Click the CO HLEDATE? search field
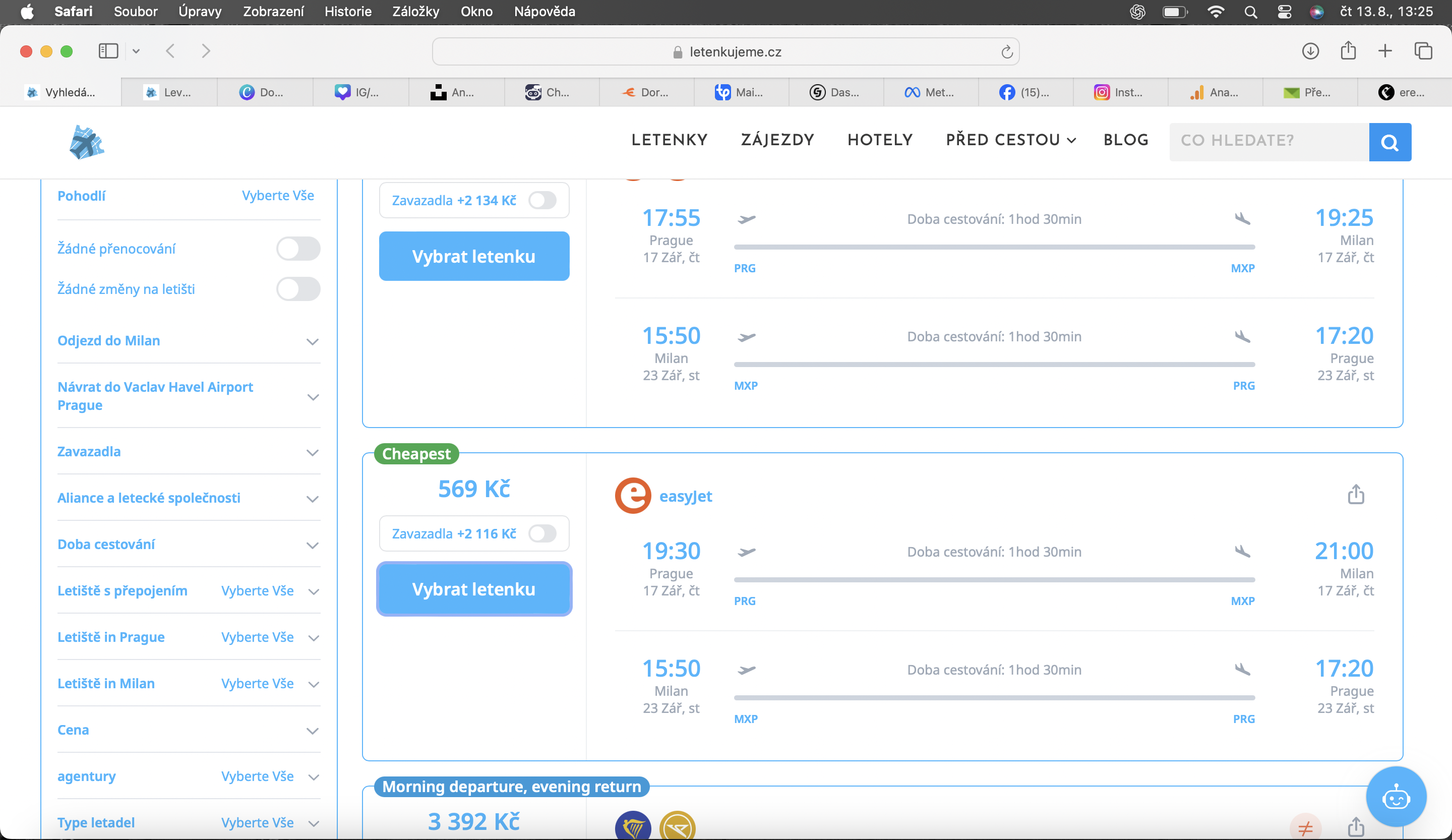 pos(1269,142)
